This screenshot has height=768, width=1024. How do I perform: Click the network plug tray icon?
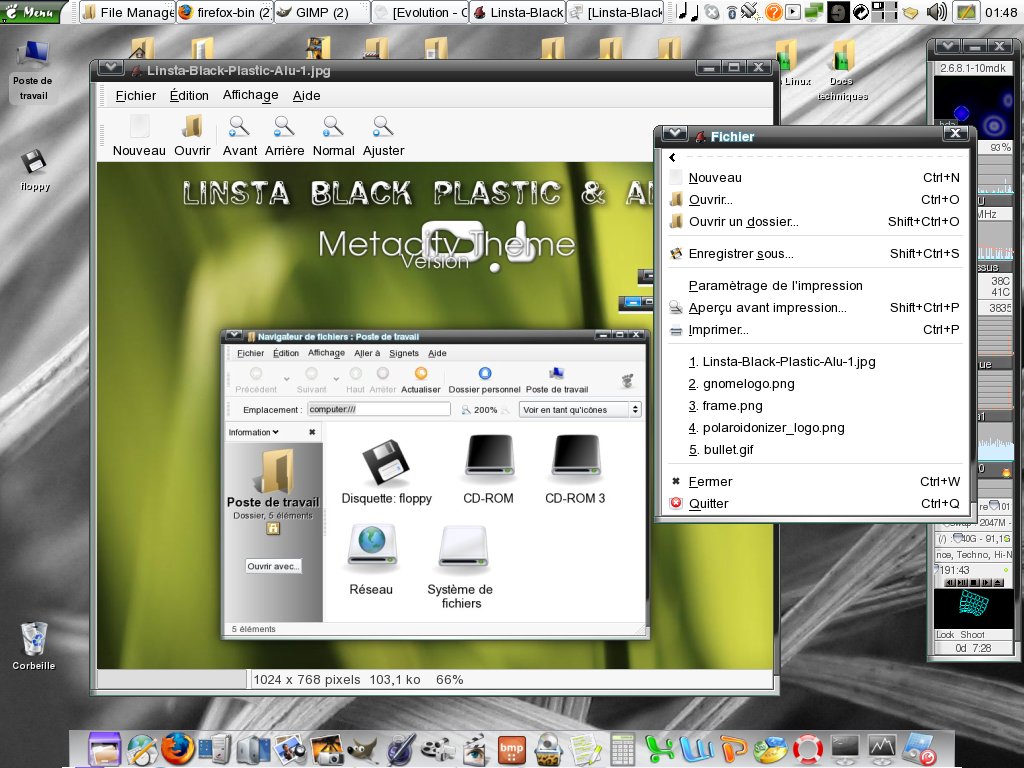(x=749, y=11)
